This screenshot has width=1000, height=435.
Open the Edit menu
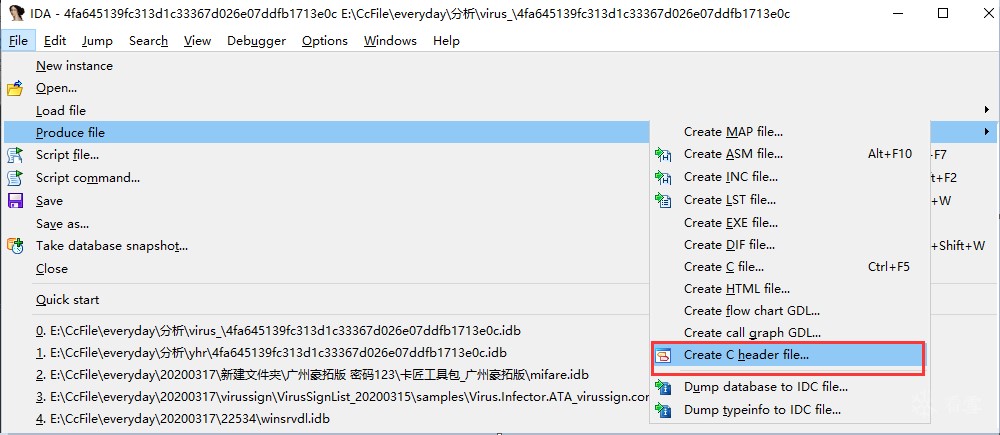pos(55,41)
